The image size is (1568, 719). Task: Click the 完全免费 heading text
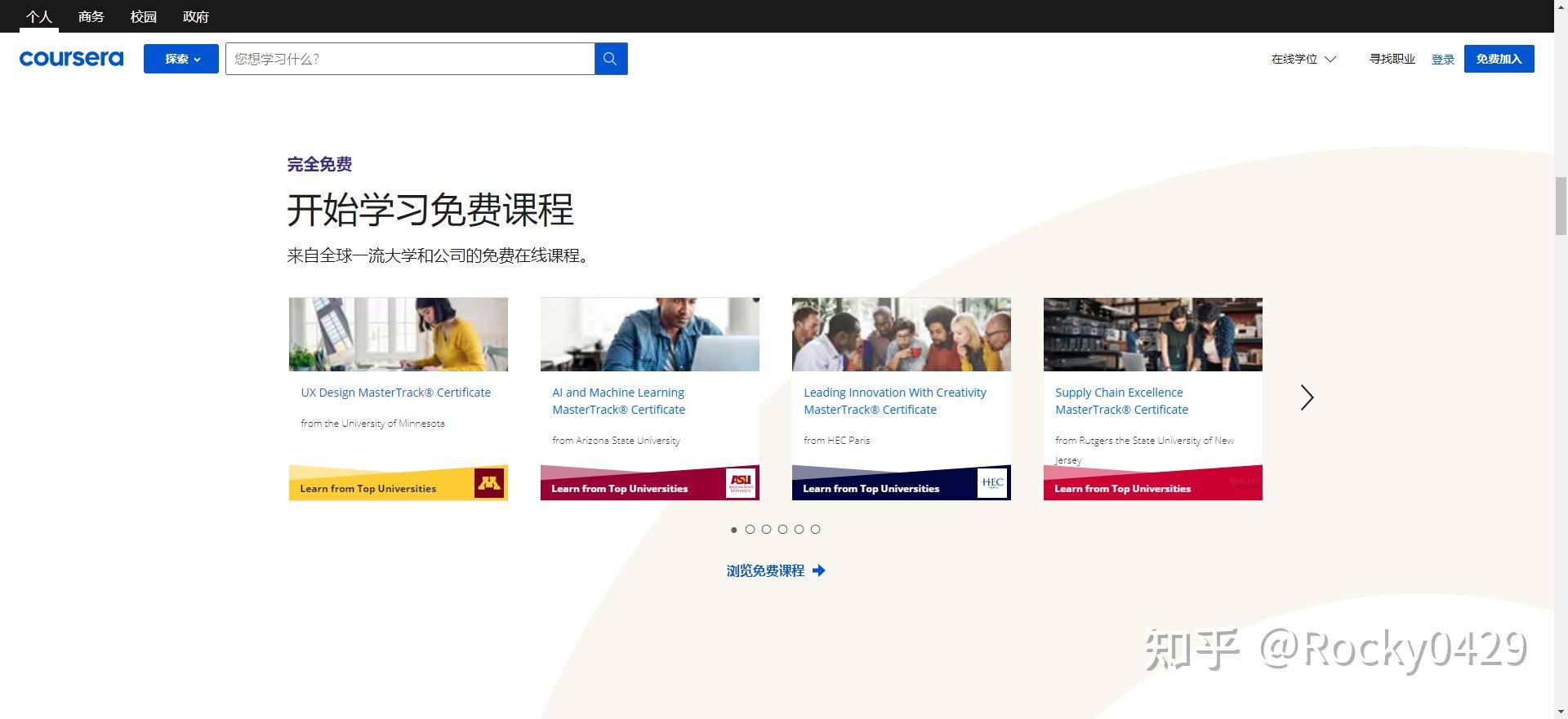[319, 164]
